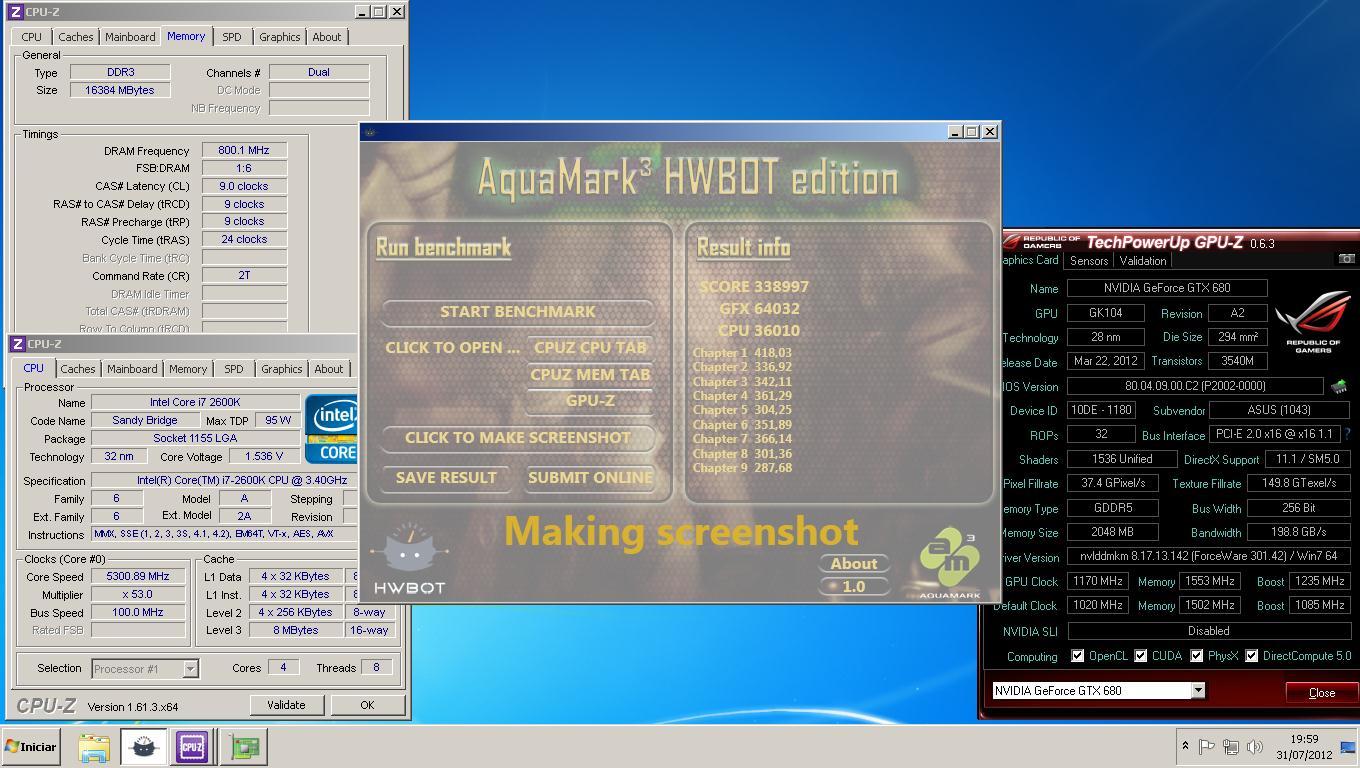Open CPUZ CPU TAB from AquaMark
The image size is (1360, 768).
(x=590, y=348)
